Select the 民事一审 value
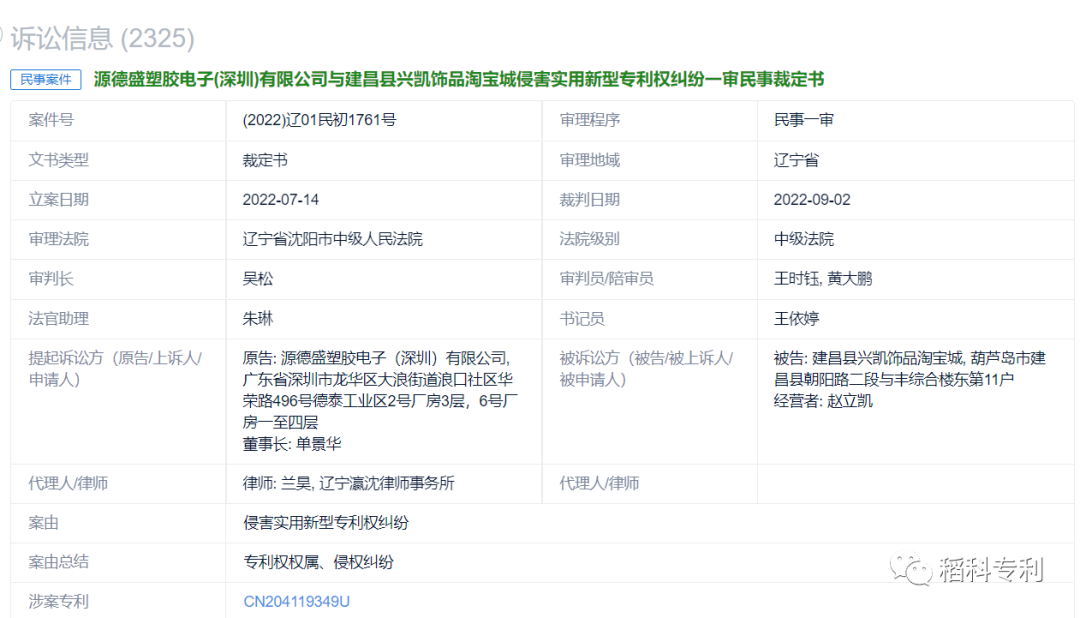 (804, 120)
